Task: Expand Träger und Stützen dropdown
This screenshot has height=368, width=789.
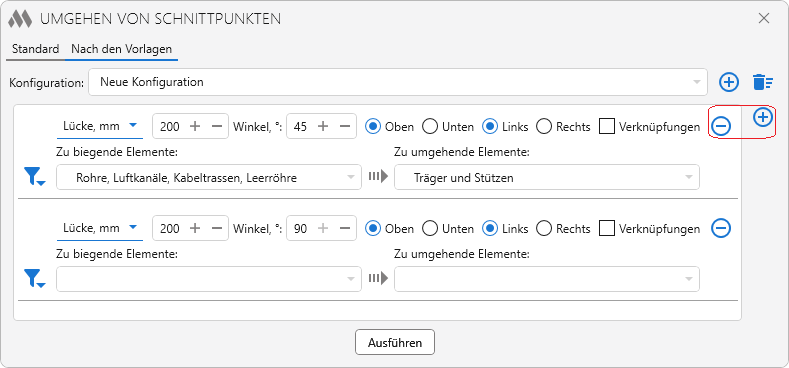Action: 546,177
